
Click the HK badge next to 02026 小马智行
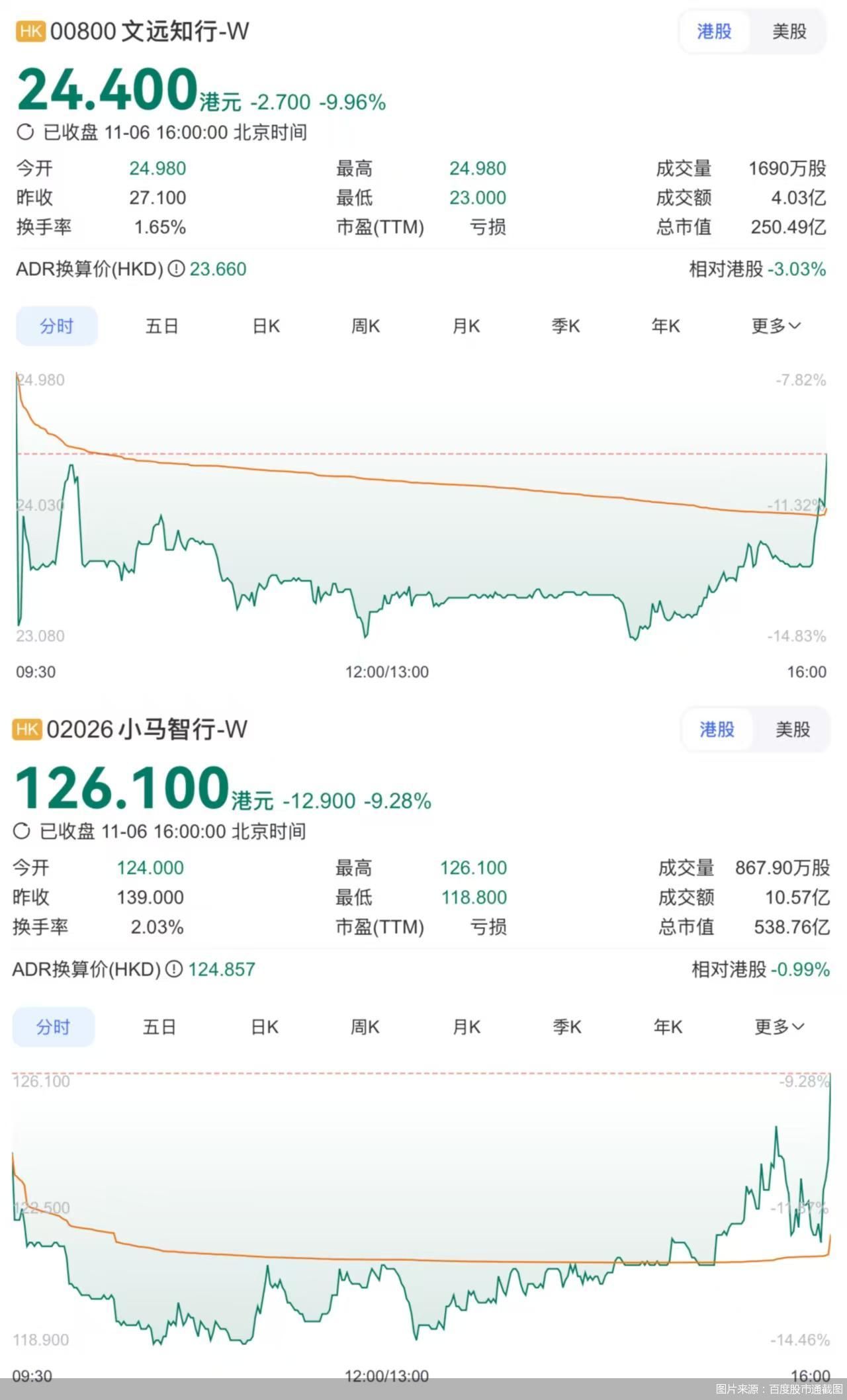coord(27,729)
